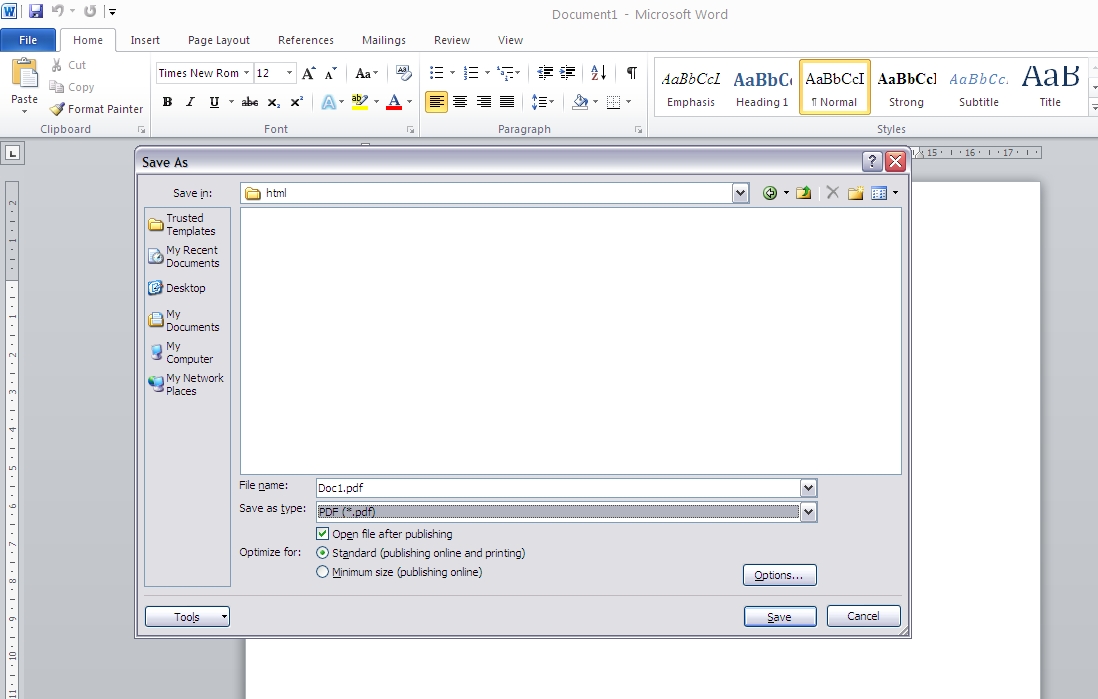Click the Cancel button in dialog
Image resolution: width=1098 pixels, height=699 pixels.
(863, 616)
